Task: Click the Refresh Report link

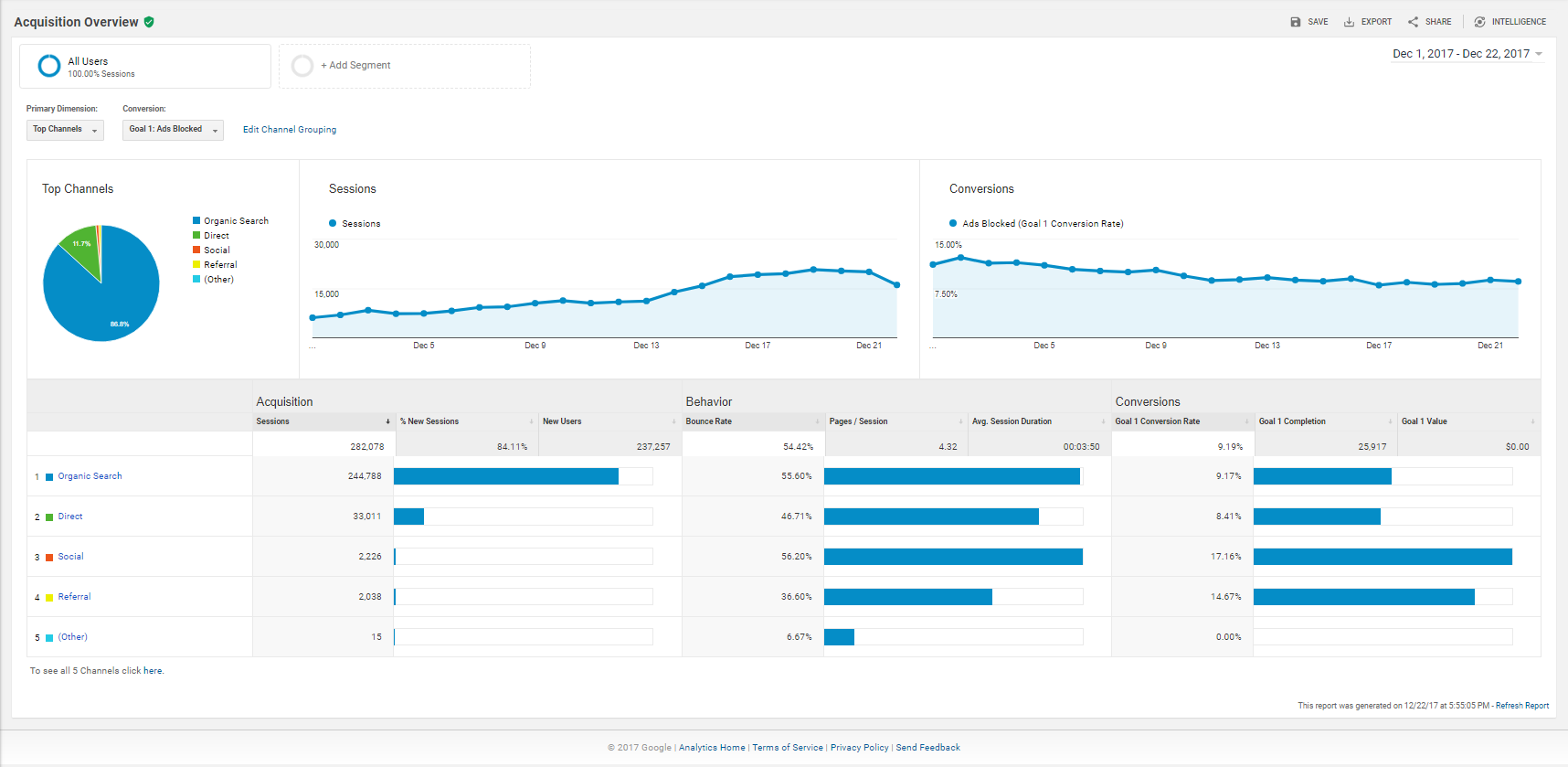Action: click(x=1521, y=706)
